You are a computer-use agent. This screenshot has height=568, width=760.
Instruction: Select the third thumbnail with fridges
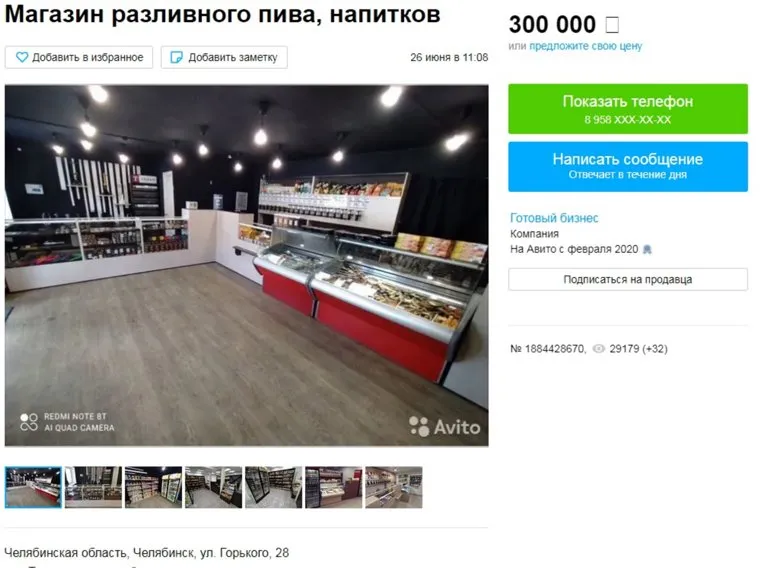[x=154, y=487]
